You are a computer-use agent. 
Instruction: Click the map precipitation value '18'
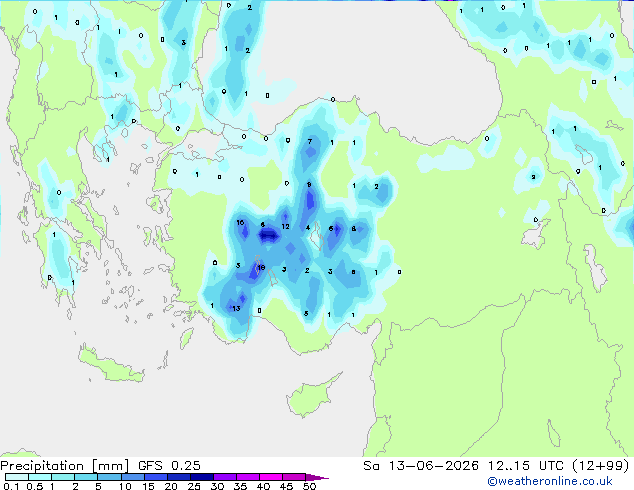(x=261, y=268)
